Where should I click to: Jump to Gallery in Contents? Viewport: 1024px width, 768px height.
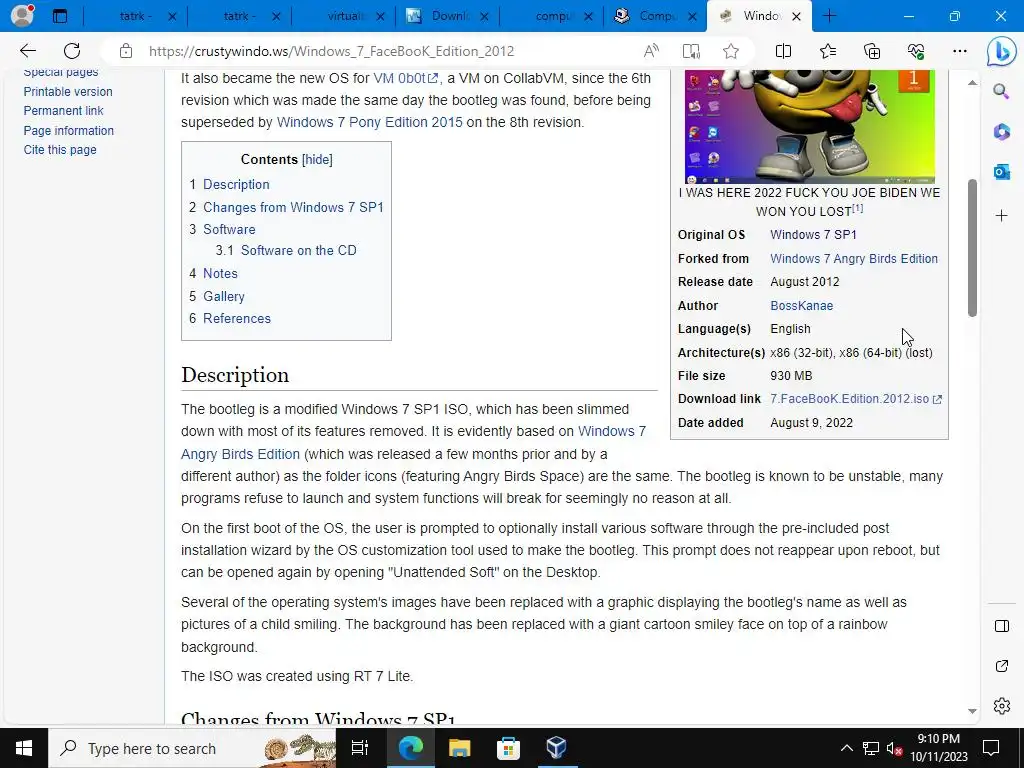[x=223, y=296]
